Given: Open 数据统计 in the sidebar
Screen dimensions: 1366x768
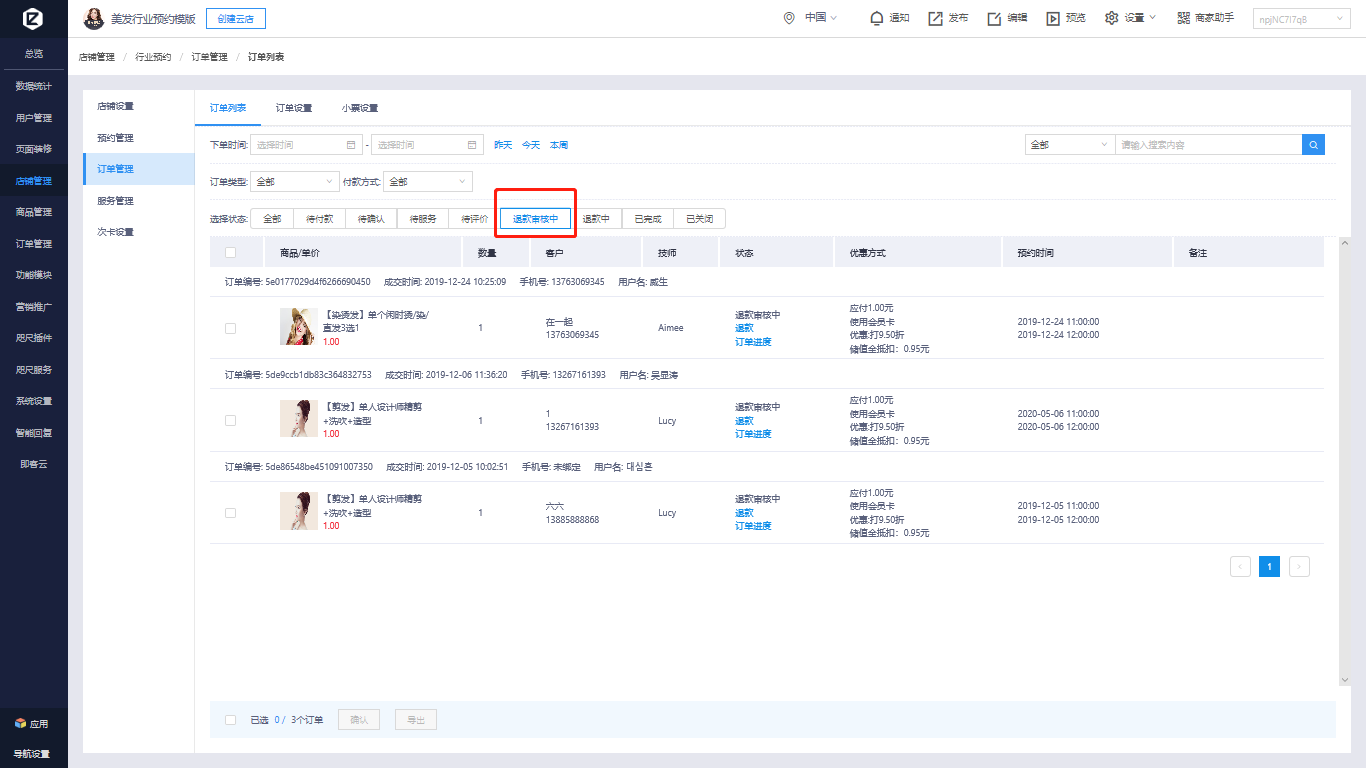Looking at the screenshot, I should pyautogui.click(x=34, y=86).
